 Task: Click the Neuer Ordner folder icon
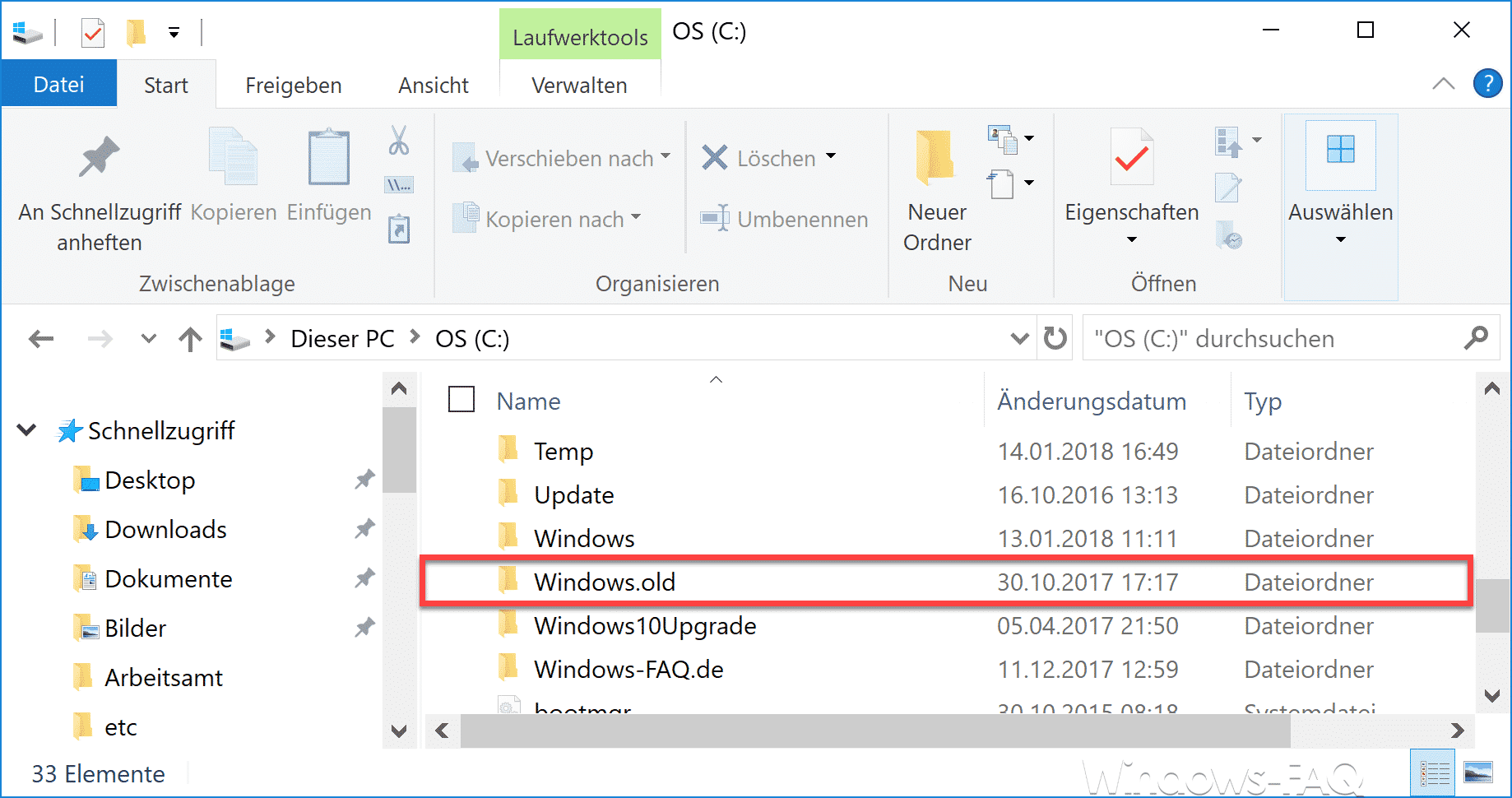(936, 156)
